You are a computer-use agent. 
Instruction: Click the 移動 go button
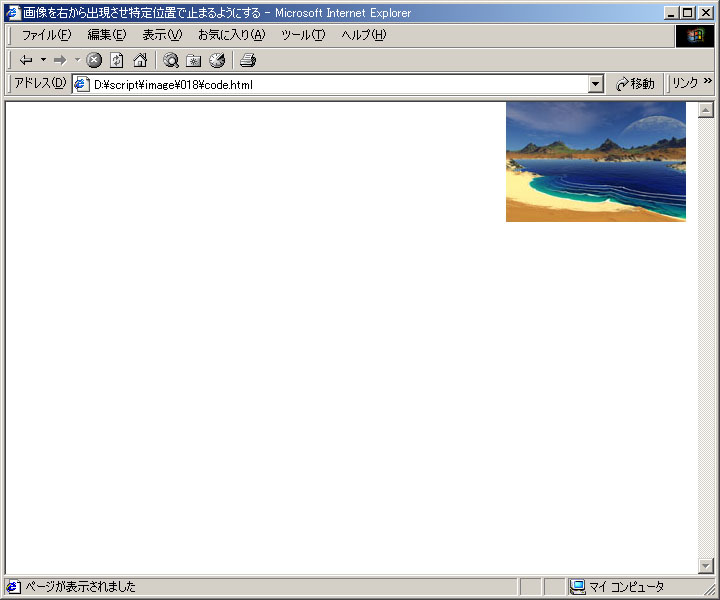tap(636, 84)
